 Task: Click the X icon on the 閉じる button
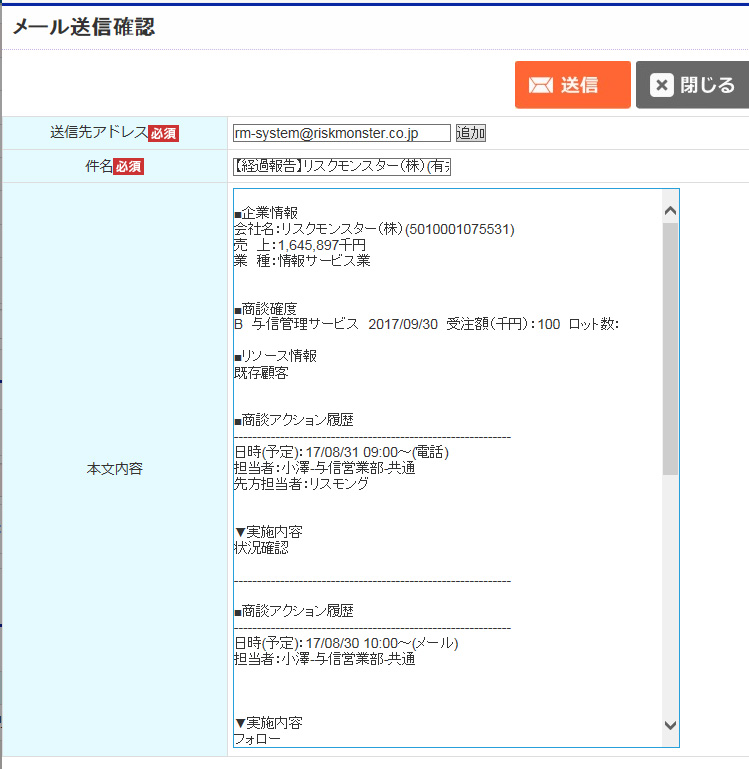pyautogui.click(x=661, y=85)
